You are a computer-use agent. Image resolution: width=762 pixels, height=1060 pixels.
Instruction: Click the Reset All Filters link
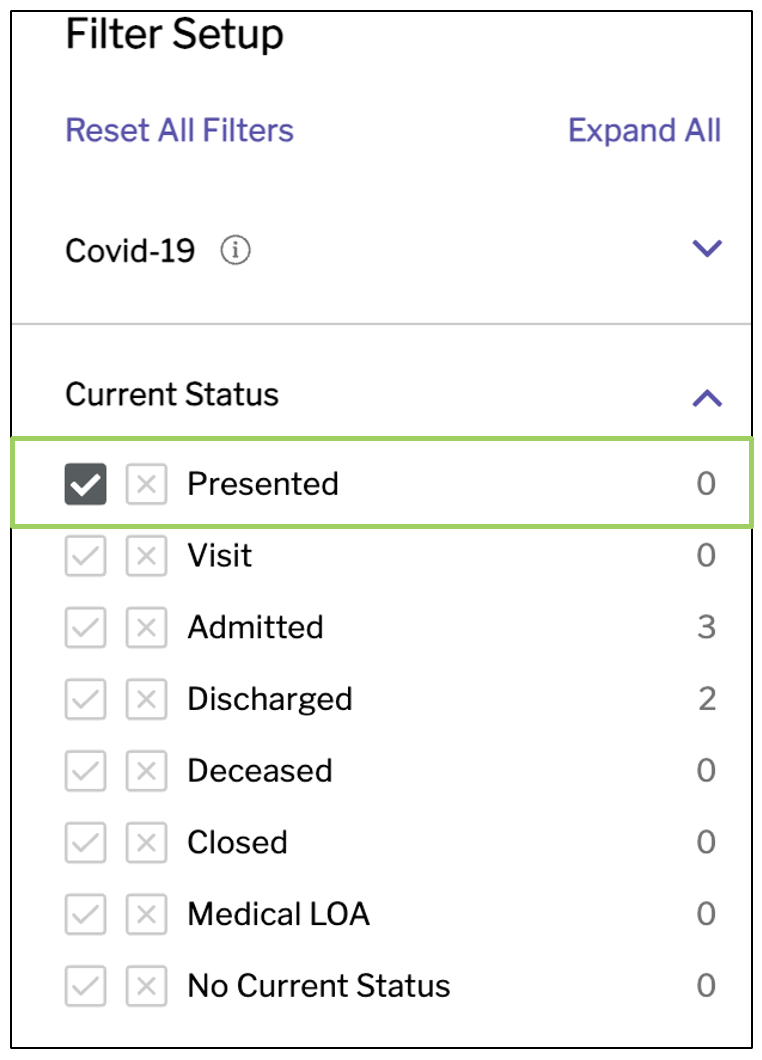click(x=179, y=130)
